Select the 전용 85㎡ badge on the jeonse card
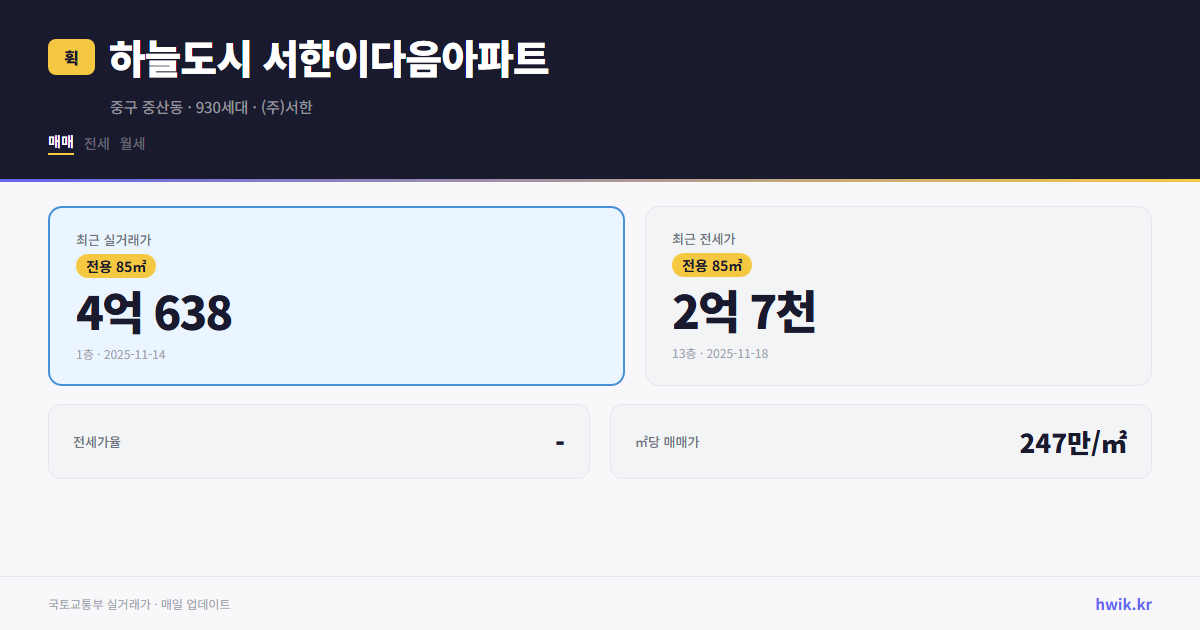The image size is (1200, 630). click(713, 265)
